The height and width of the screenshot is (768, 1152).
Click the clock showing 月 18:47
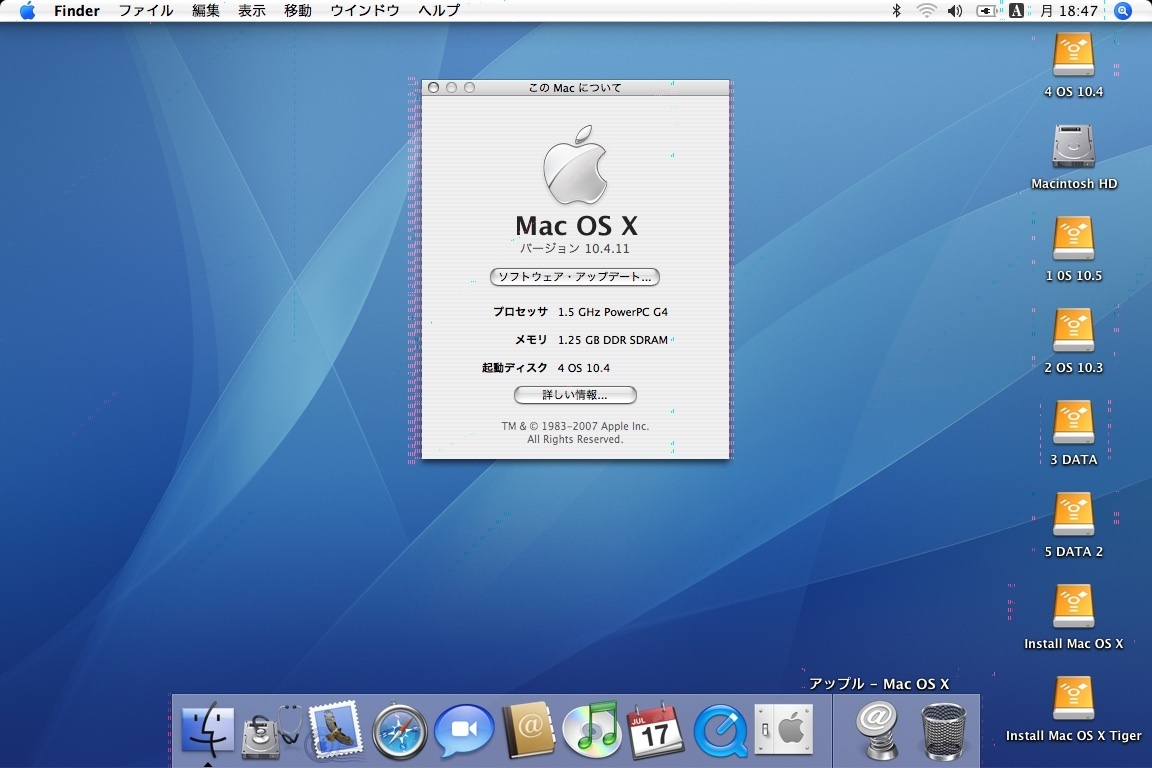[1069, 10]
